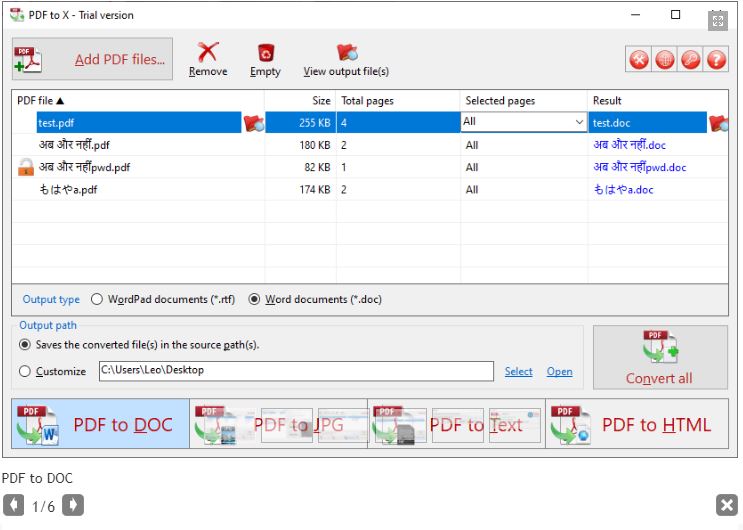Viewport: 743px width, 530px height.
Task: Click folder icon beside test.pdf
Action: click(x=254, y=123)
